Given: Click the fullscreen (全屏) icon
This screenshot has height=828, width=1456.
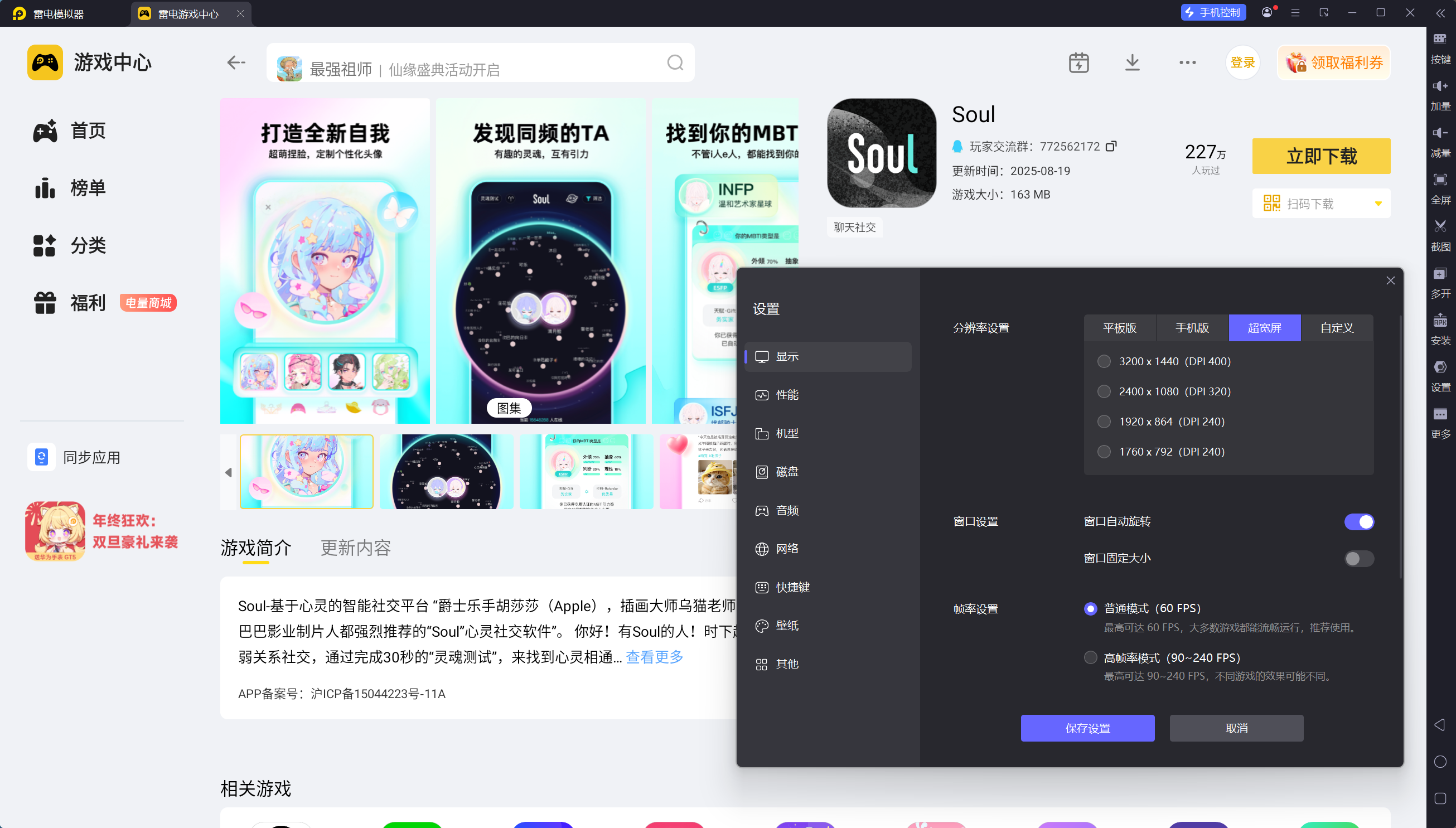Looking at the screenshot, I should click(1439, 180).
